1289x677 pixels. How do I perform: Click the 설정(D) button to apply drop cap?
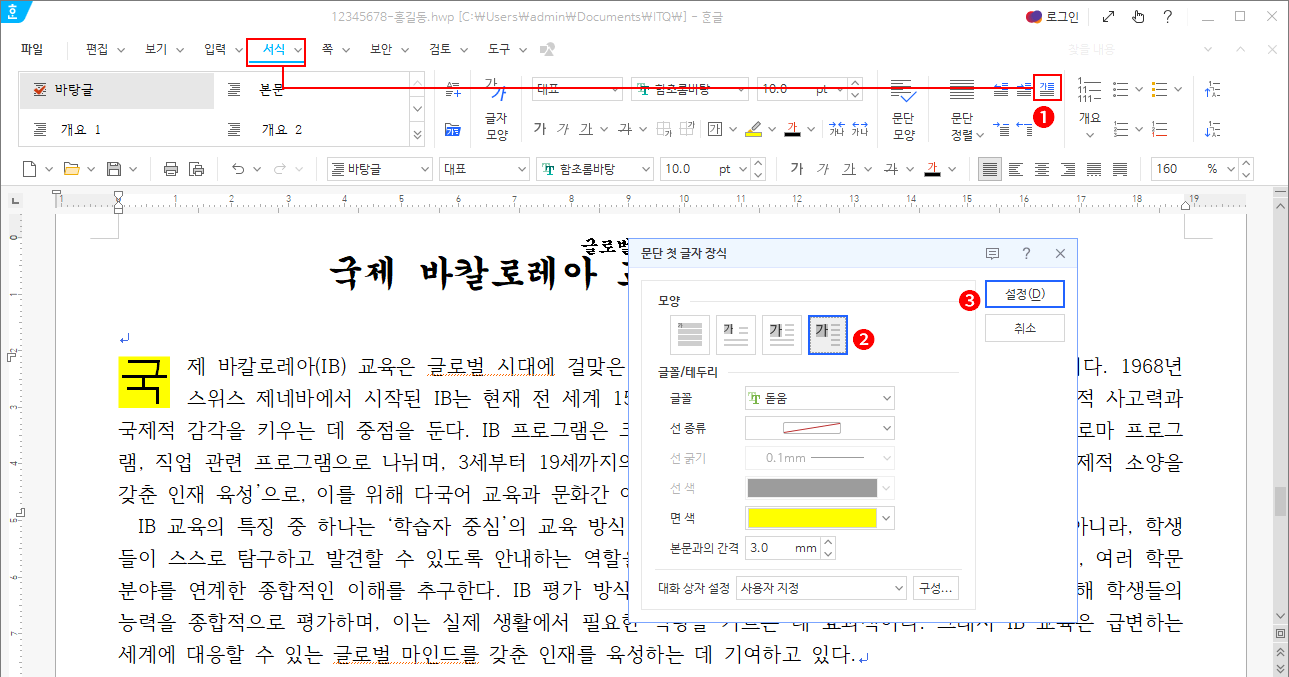(1023, 294)
